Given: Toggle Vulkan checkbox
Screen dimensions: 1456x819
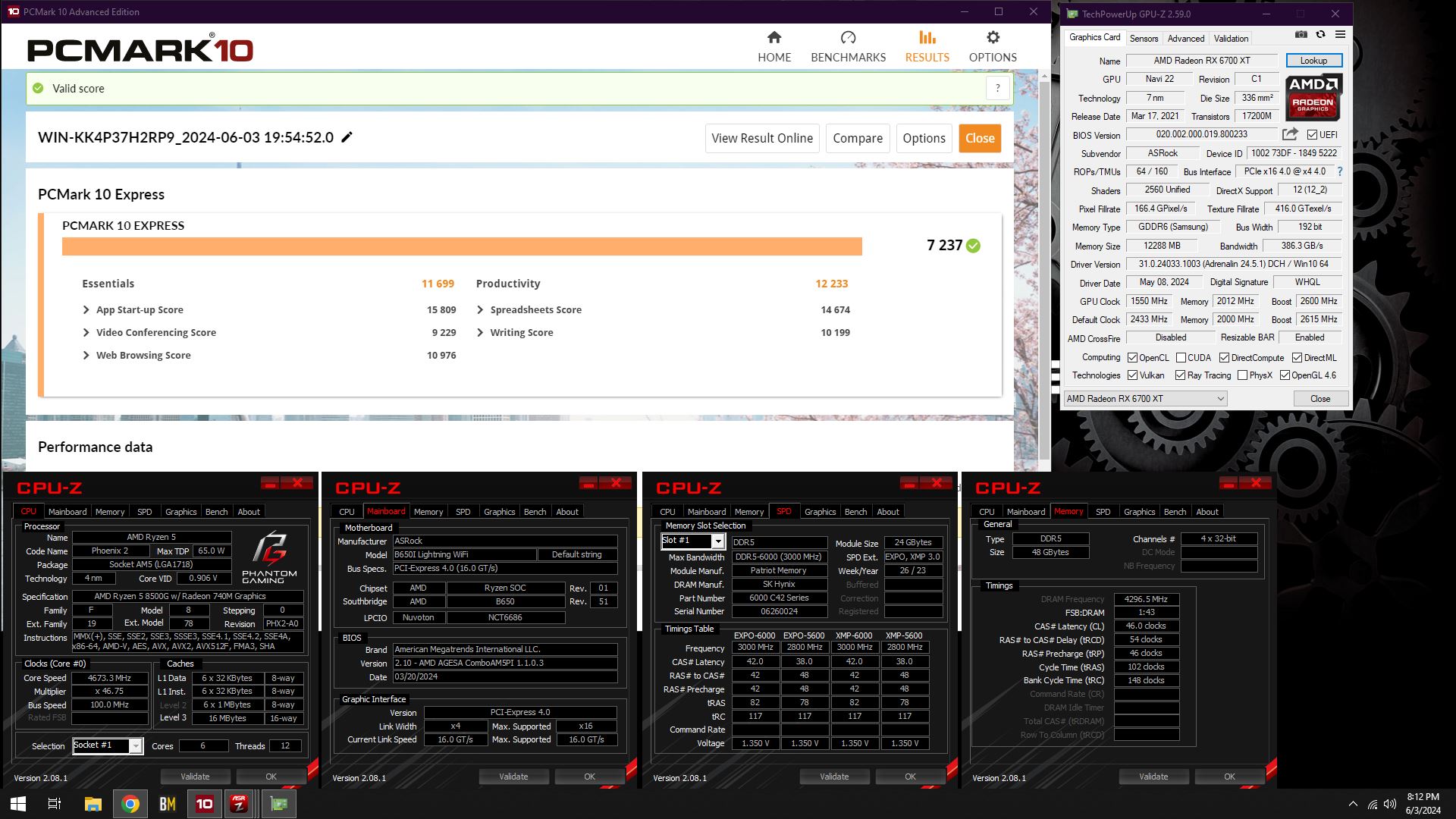Looking at the screenshot, I should pos(1132,375).
